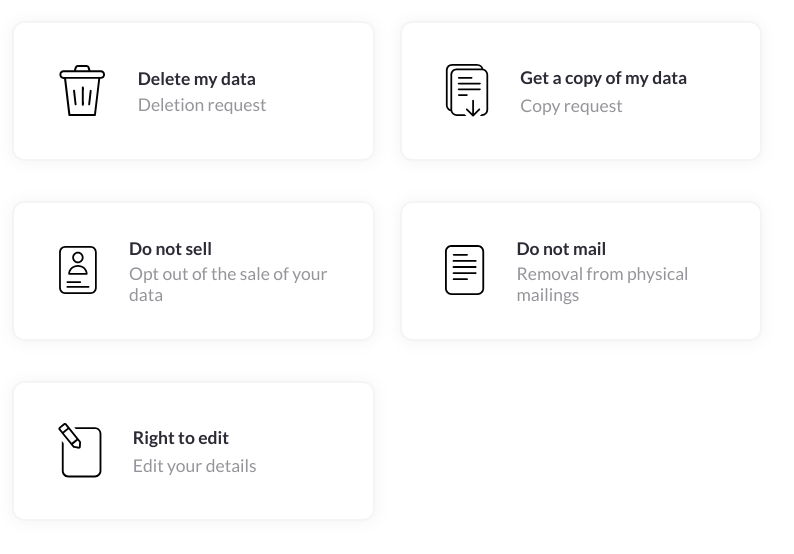Click the trash can icon
This screenshot has width=794, height=554.
pos(82,91)
